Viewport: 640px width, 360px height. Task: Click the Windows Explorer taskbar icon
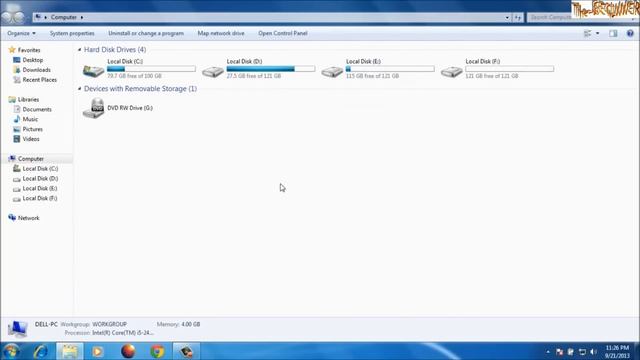pyautogui.click(x=70, y=351)
